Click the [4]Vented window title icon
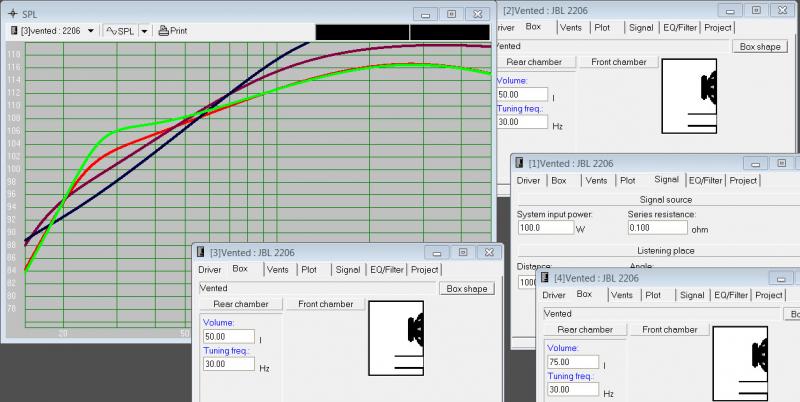This screenshot has height=402, width=800. [547, 277]
